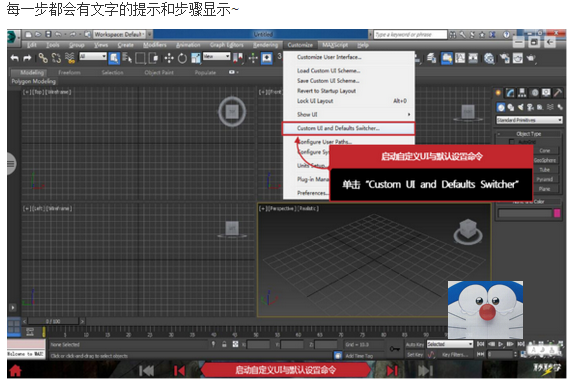Image resolution: width=573 pixels, height=389 pixels.
Task: Click the Key Filters button
Action: [x=455, y=355]
